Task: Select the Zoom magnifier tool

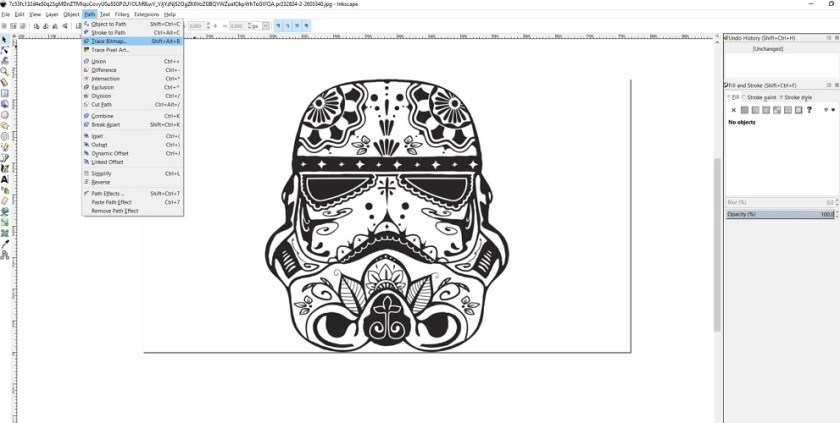Action: coord(5,71)
